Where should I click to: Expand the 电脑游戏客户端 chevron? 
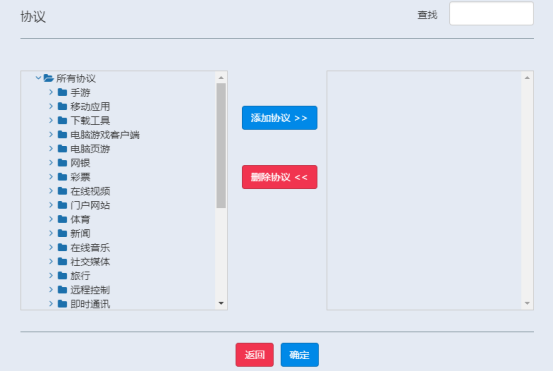coord(51,134)
